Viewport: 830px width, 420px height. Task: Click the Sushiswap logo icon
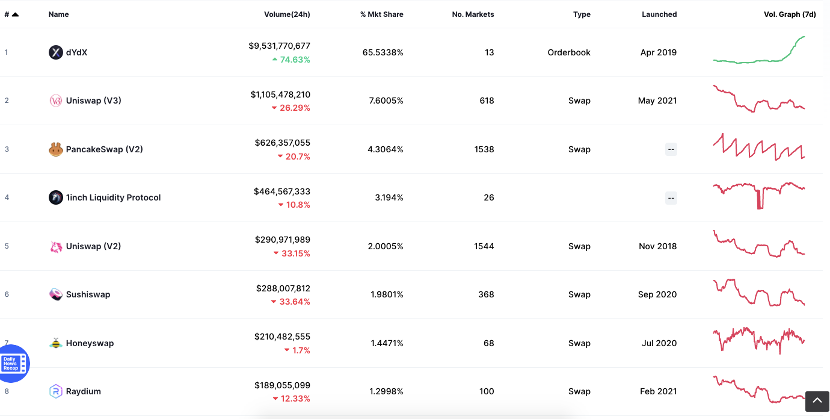coord(56,294)
